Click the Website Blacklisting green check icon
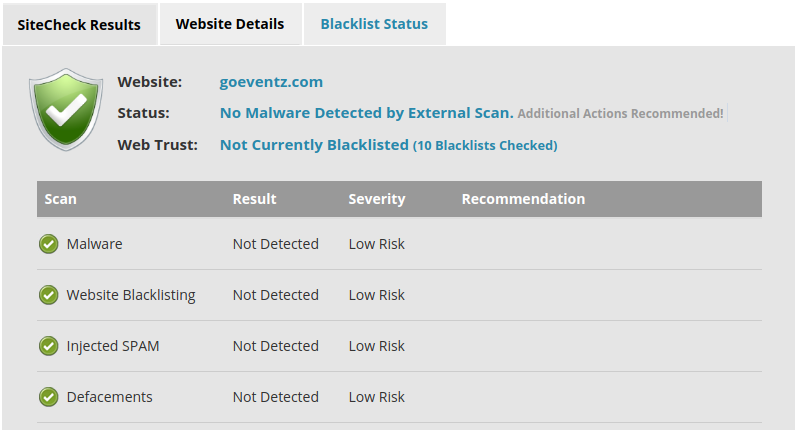The image size is (795, 430). (49, 295)
